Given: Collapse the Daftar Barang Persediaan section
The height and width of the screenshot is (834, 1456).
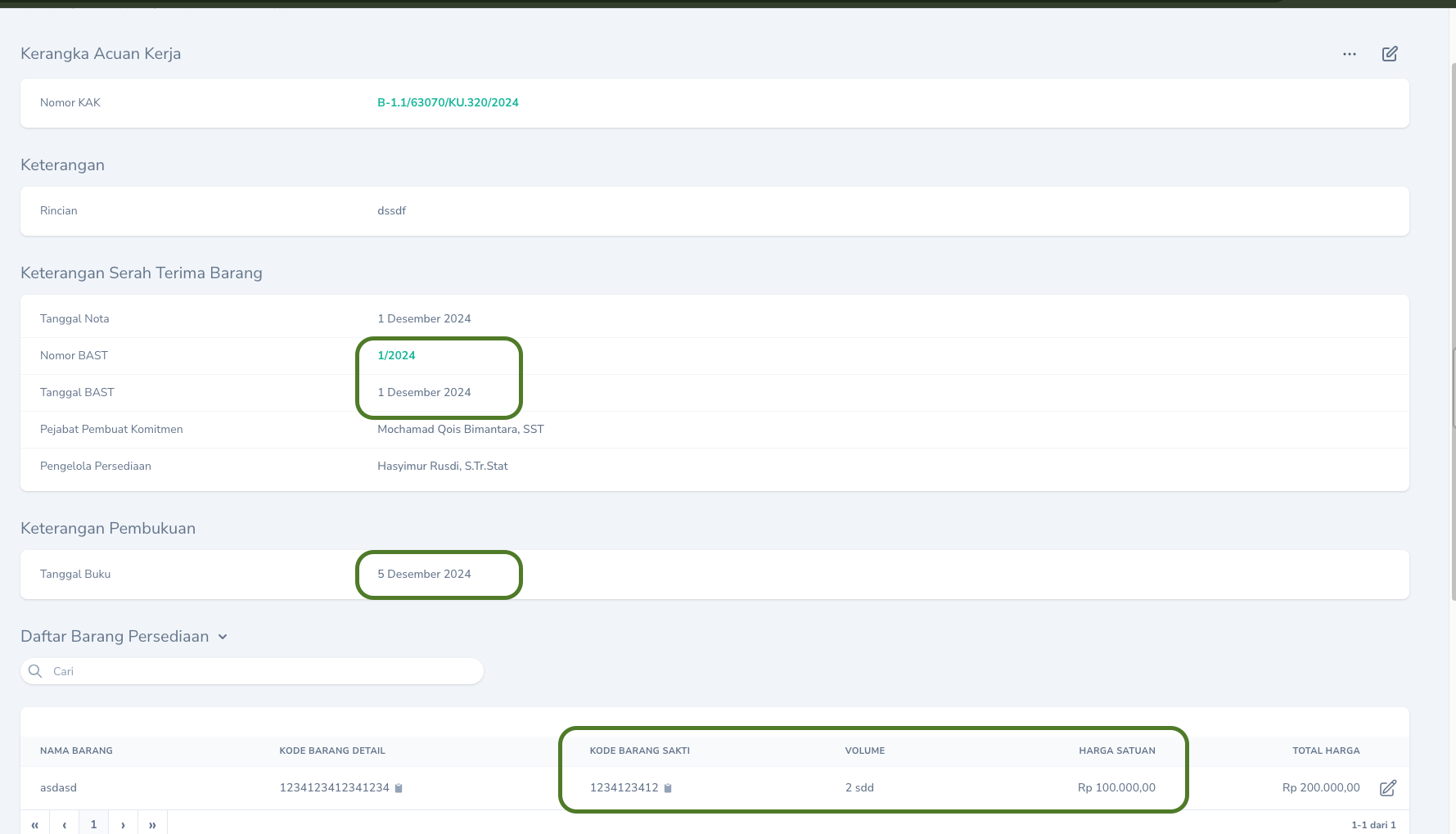Looking at the screenshot, I should [223, 637].
